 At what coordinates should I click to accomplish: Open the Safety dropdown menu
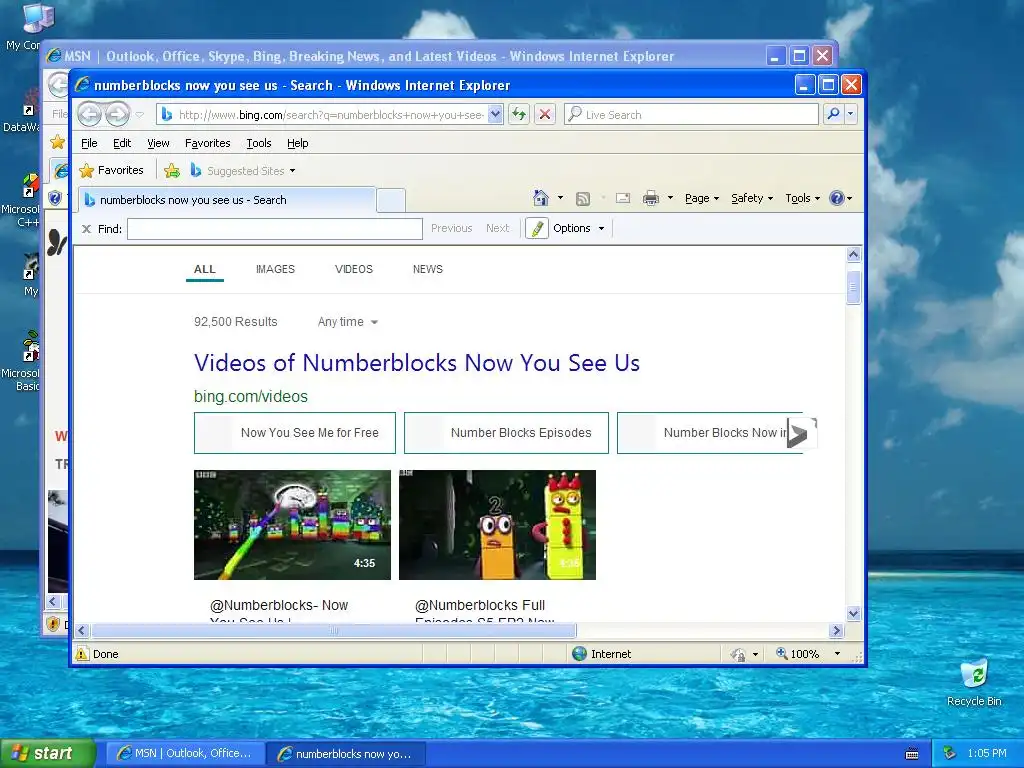pos(752,198)
